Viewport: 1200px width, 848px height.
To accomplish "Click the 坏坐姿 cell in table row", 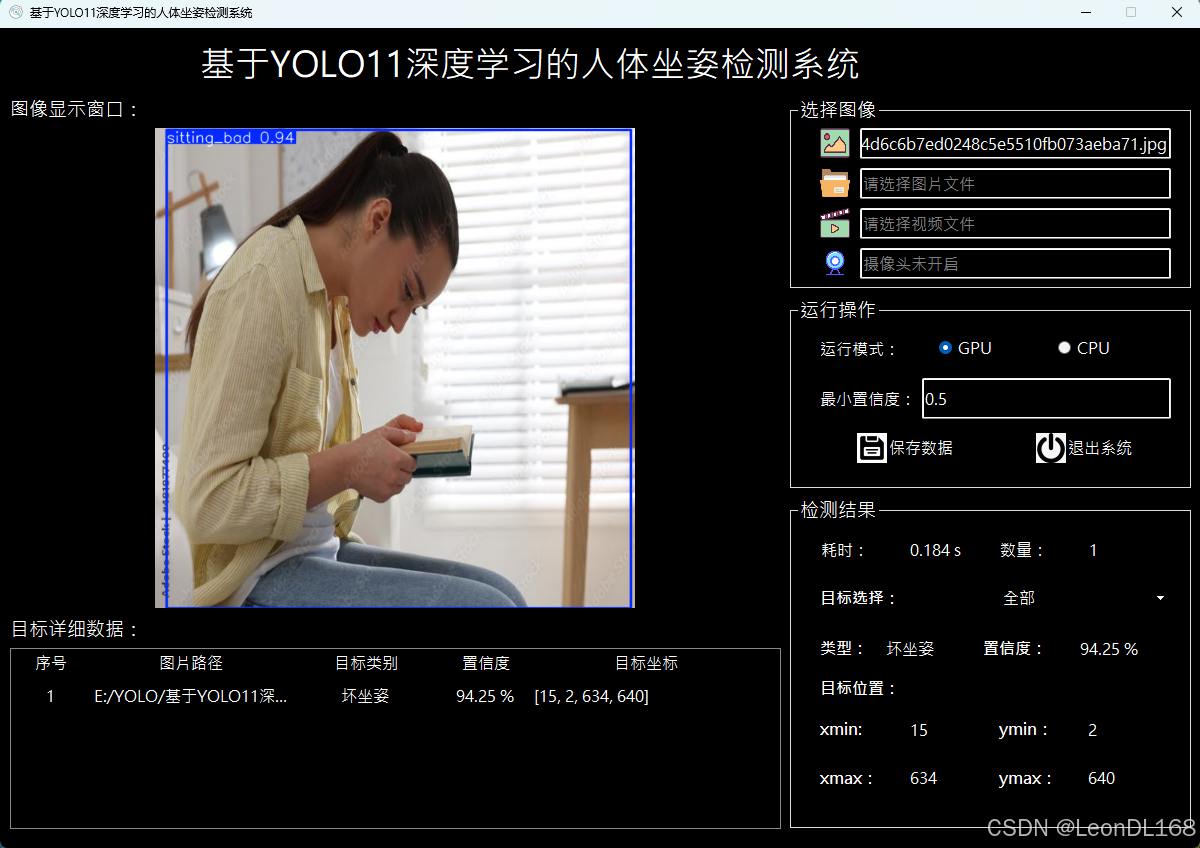I will click(x=366, y=696).
